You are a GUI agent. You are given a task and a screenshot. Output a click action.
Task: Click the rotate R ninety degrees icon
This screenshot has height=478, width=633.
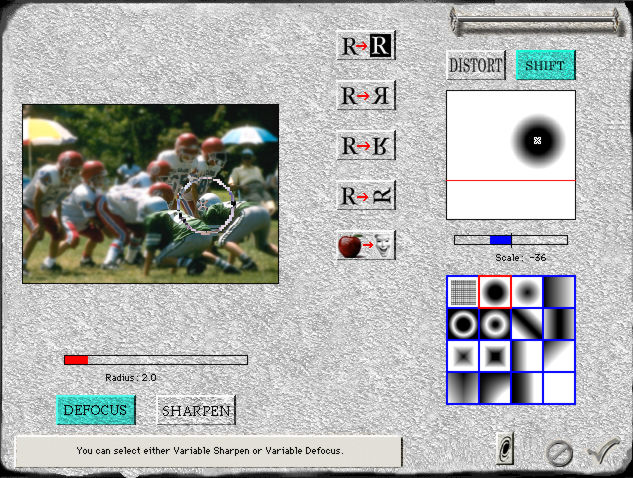(x=366, y=194)
